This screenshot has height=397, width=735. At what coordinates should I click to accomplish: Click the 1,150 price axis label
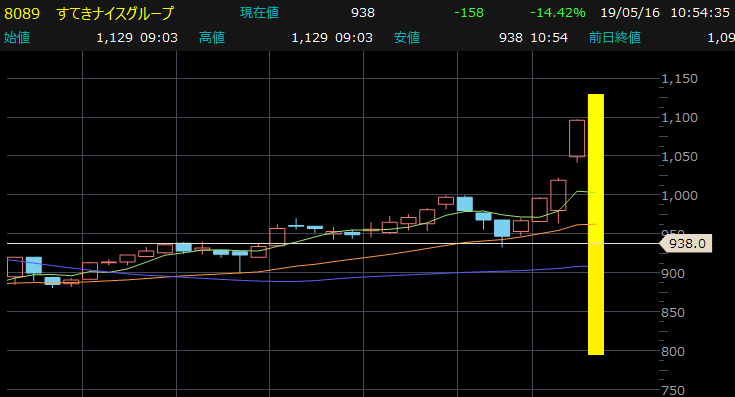click(x=679, y=79)
